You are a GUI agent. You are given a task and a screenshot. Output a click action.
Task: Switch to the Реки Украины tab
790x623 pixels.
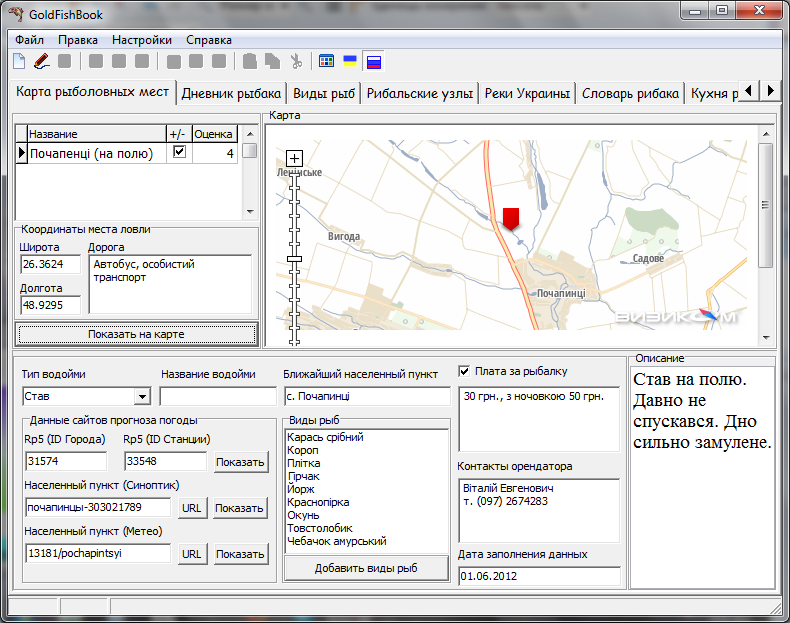coord(527,94)
